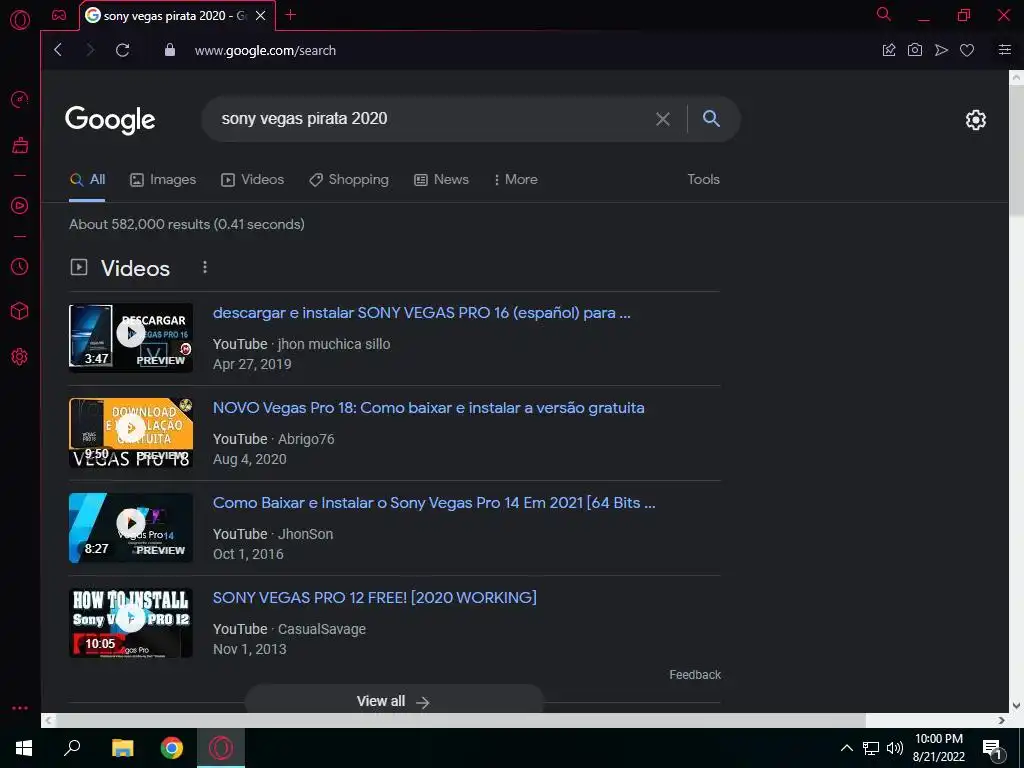Select the All results tab
The image size is (1024, 768).
(88, 180)
